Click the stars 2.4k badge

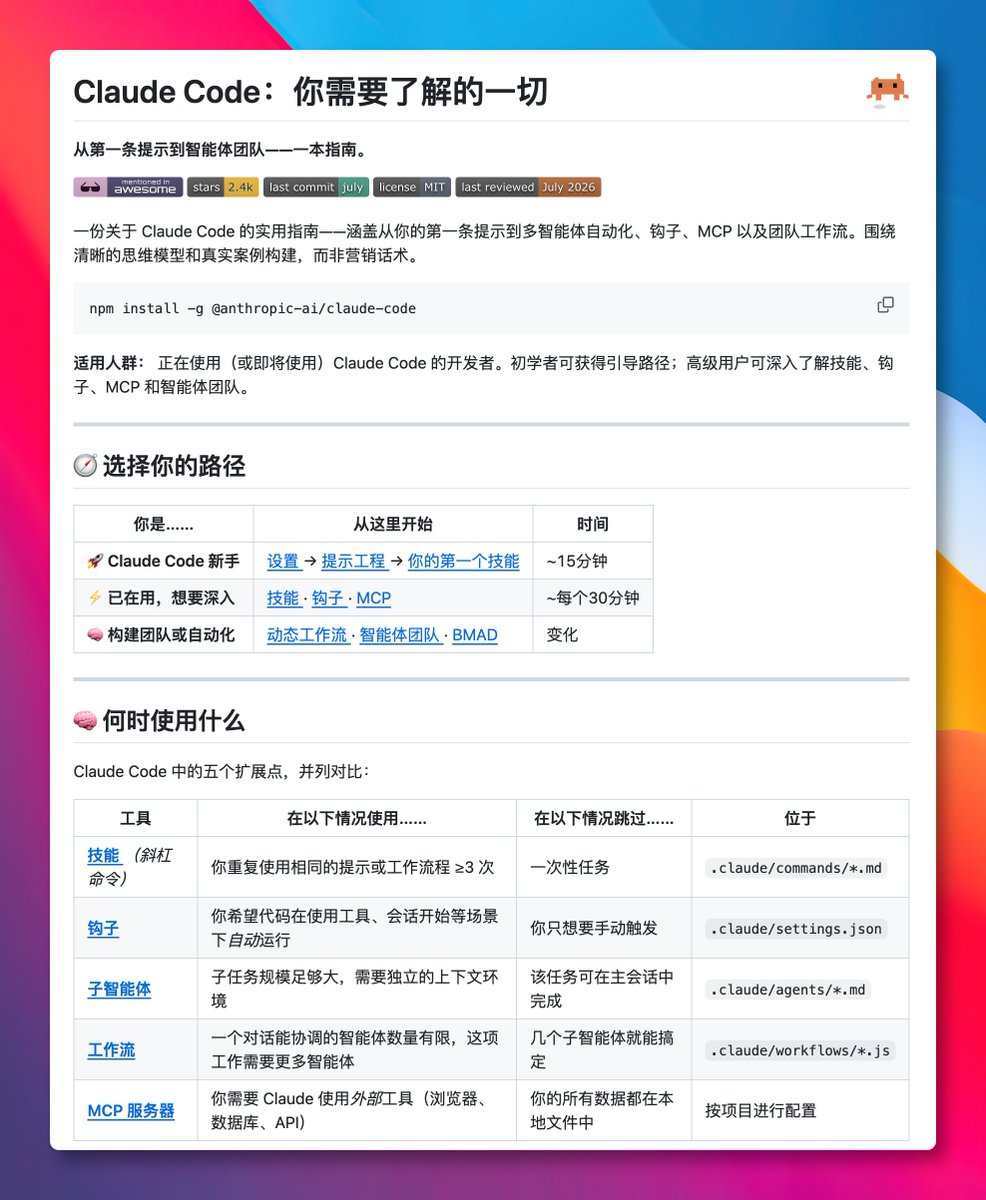pos(223,187)
